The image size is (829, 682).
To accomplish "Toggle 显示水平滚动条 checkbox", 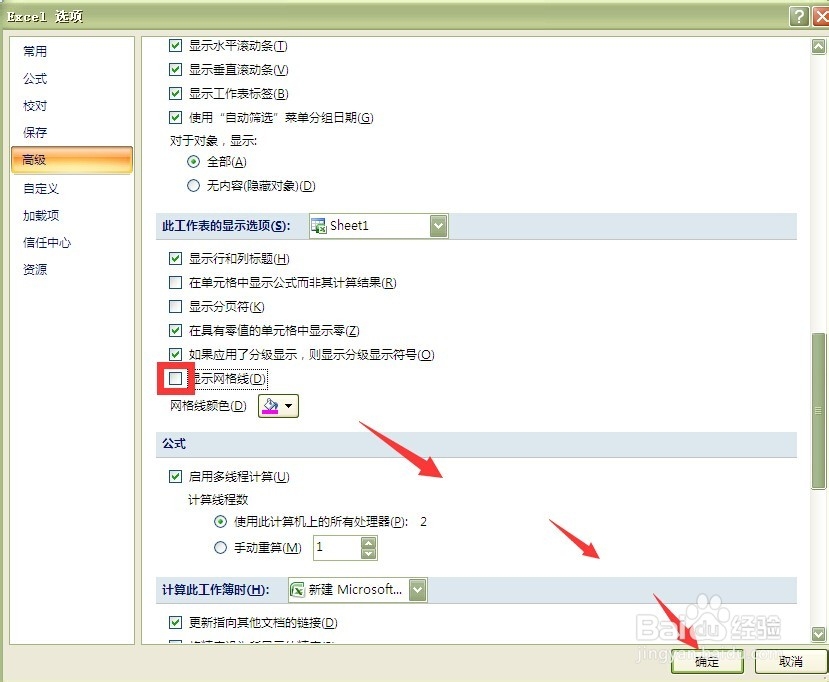I will pyautogui.click(x=176, y=45).
